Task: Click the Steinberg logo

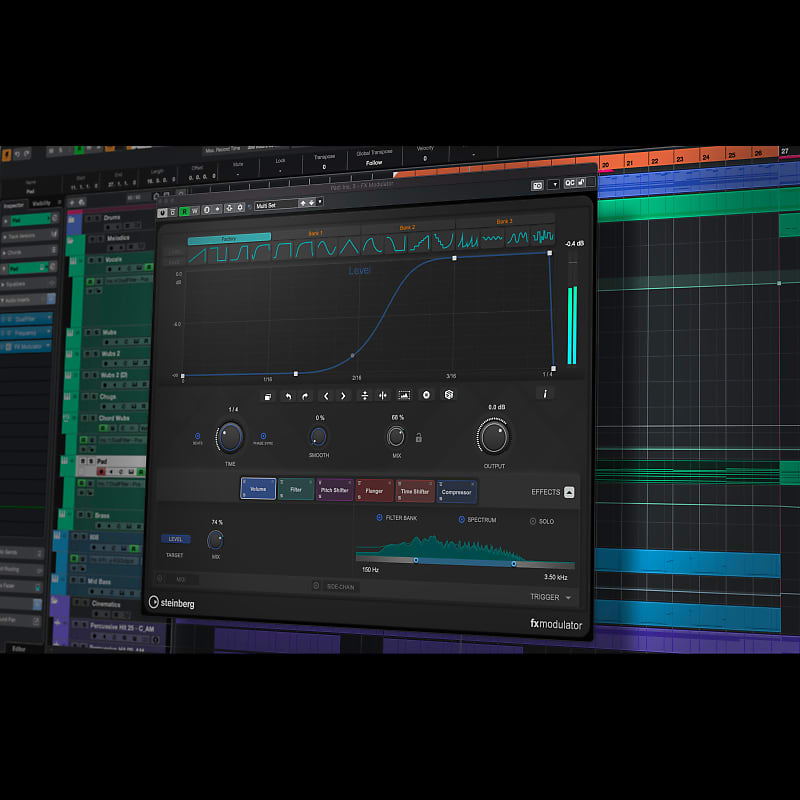Action: tap(171, 603)
